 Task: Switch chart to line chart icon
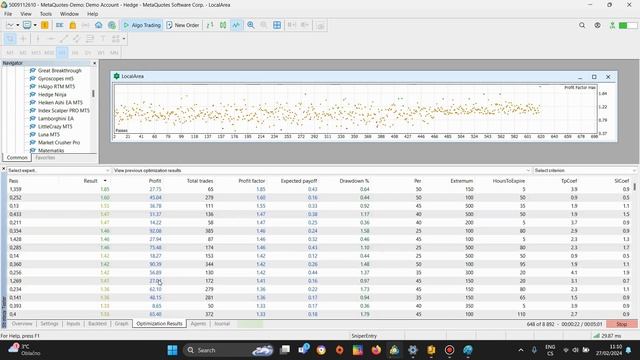coord(236,25)
